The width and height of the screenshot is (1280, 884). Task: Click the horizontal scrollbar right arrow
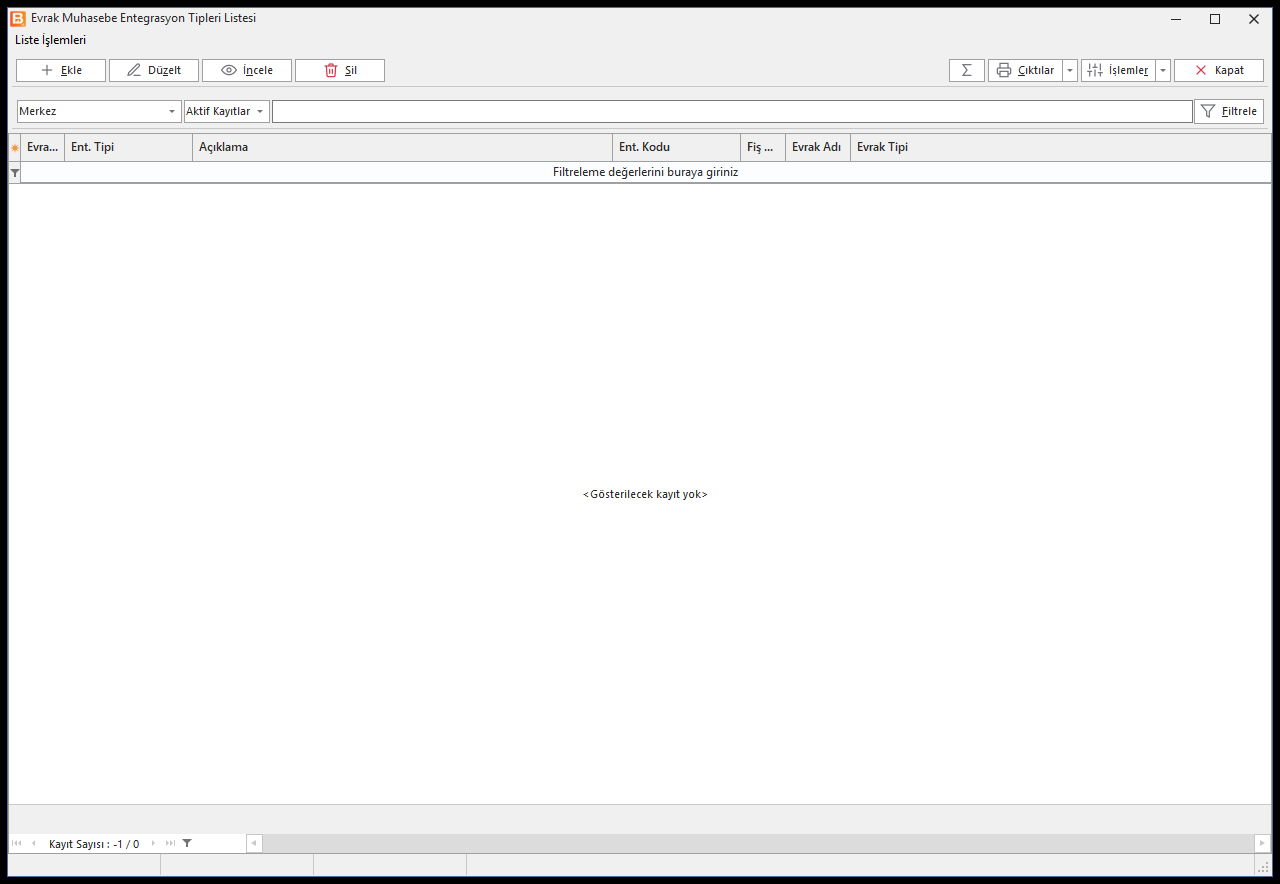[1263, 844]
